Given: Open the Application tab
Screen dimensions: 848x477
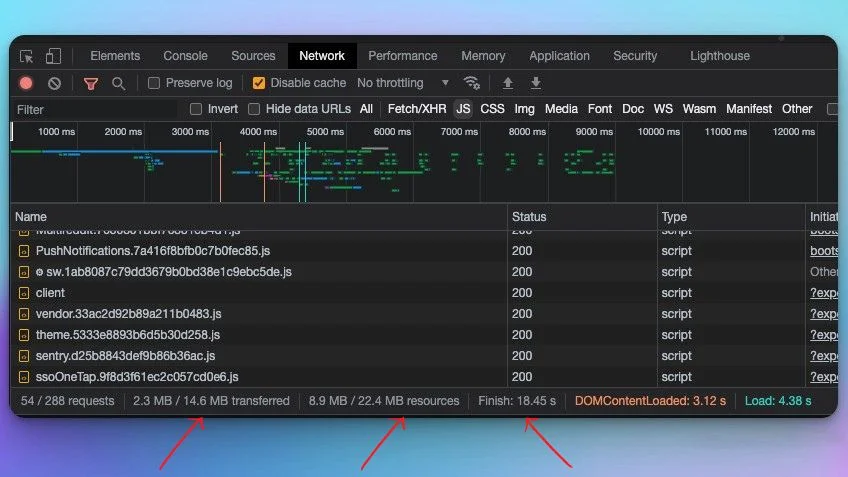Looking at the screenshot, I should [x=559, y=56].
